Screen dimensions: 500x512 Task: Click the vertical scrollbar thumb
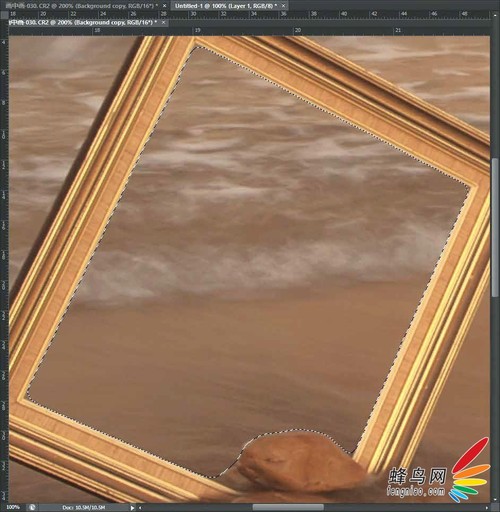coord(495,227)
